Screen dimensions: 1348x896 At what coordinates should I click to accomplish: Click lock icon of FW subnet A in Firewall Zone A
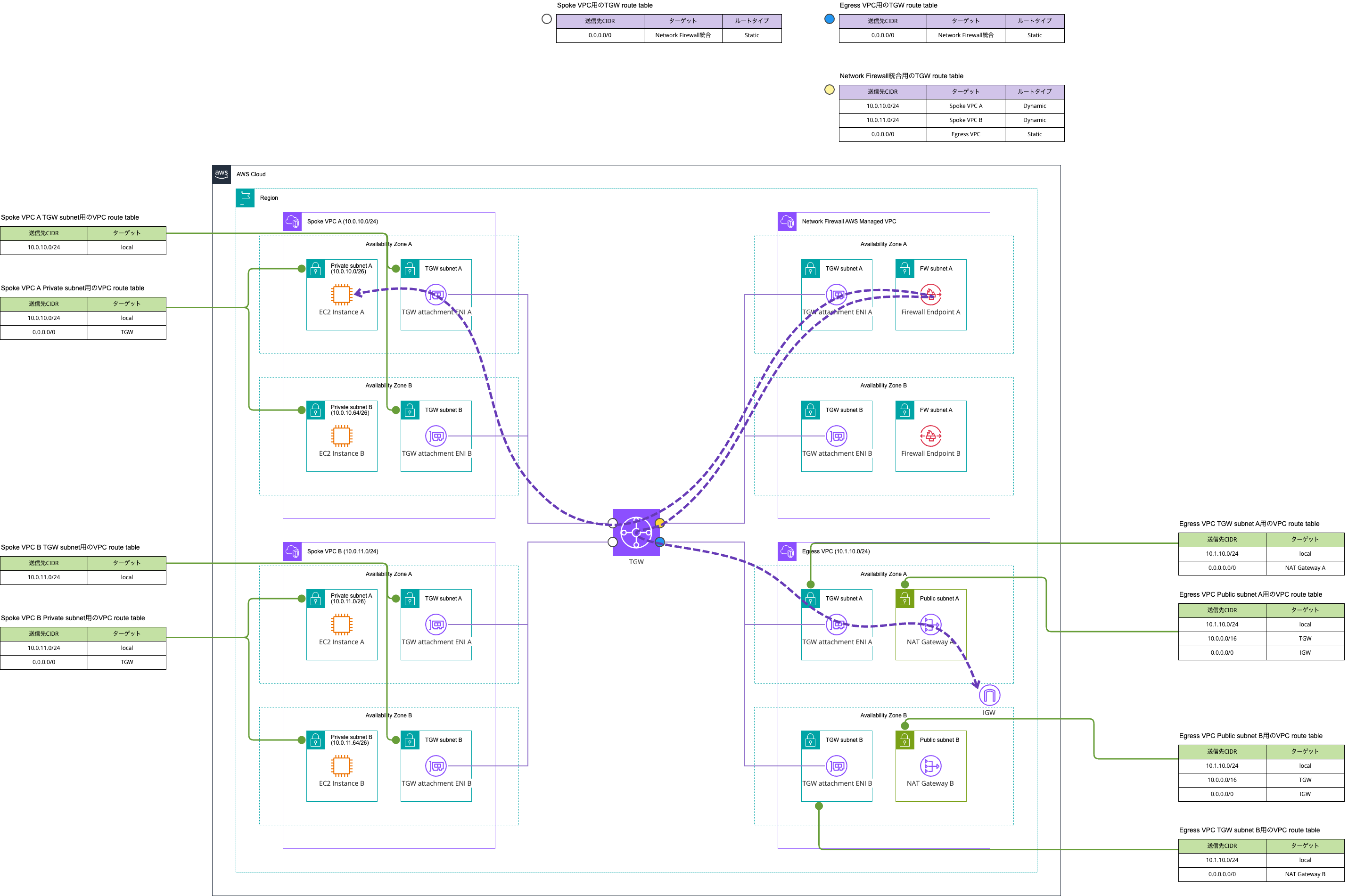pyautogui.click(x=904, y=269)
